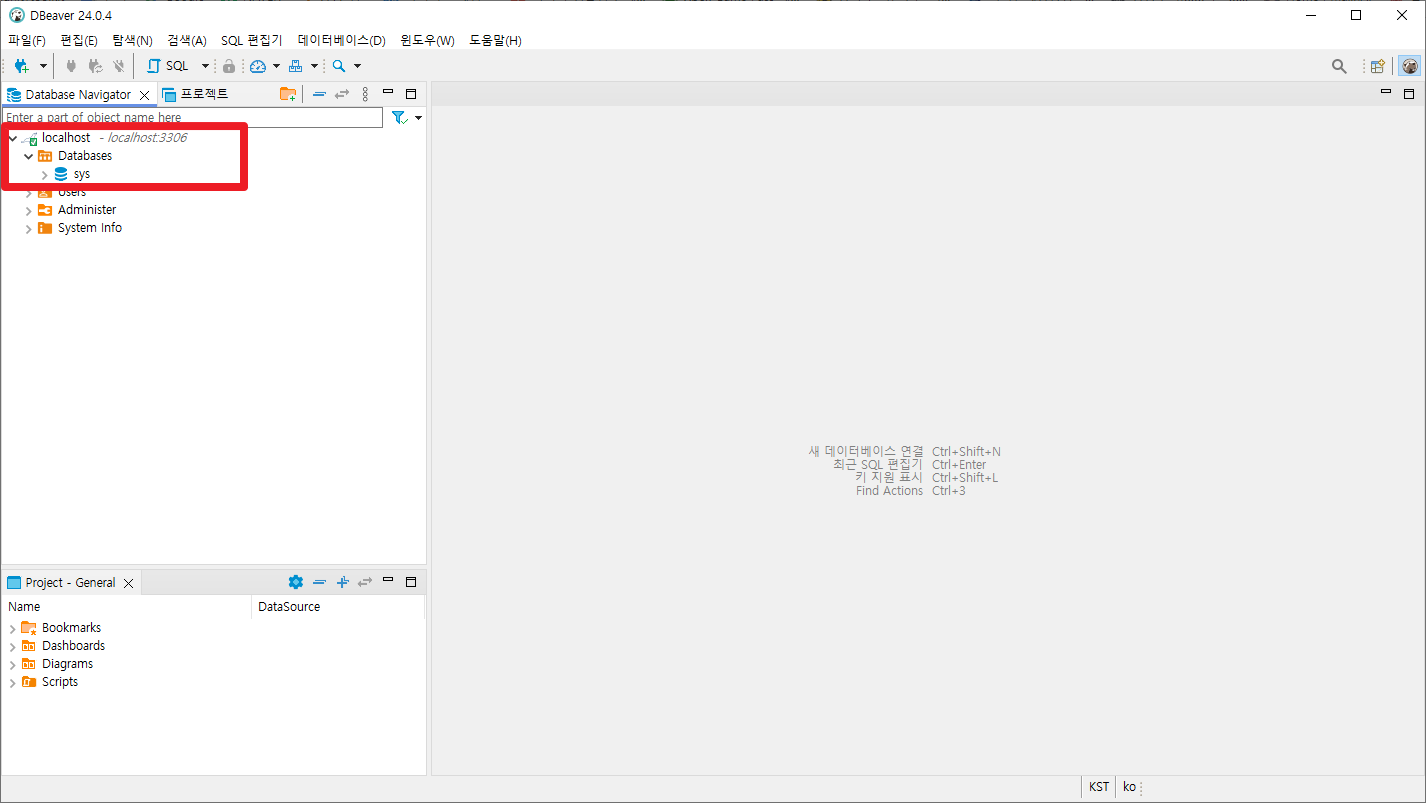This screenshot has height=803, width=1426.
Task: Collapse the localhost connection node
Action: 13,138
